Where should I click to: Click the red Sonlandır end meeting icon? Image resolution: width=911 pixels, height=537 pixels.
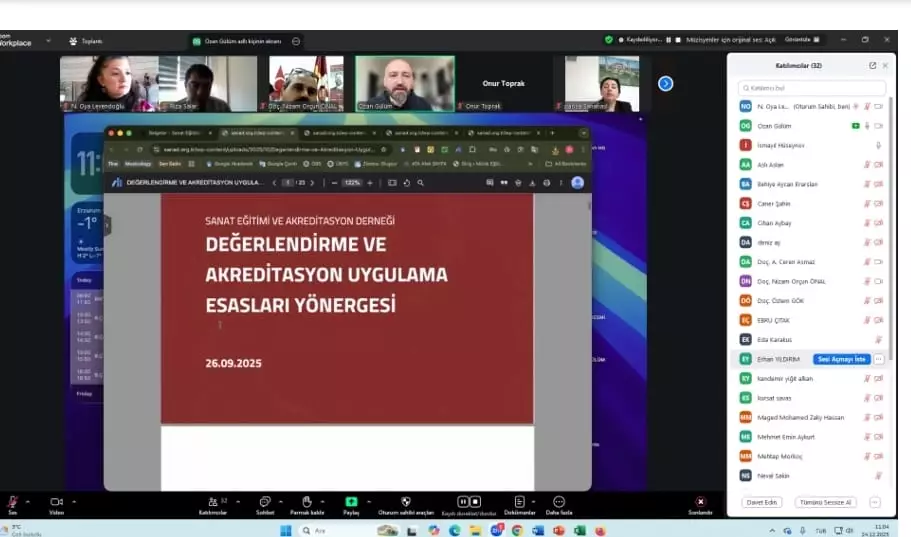pos(700,501)
